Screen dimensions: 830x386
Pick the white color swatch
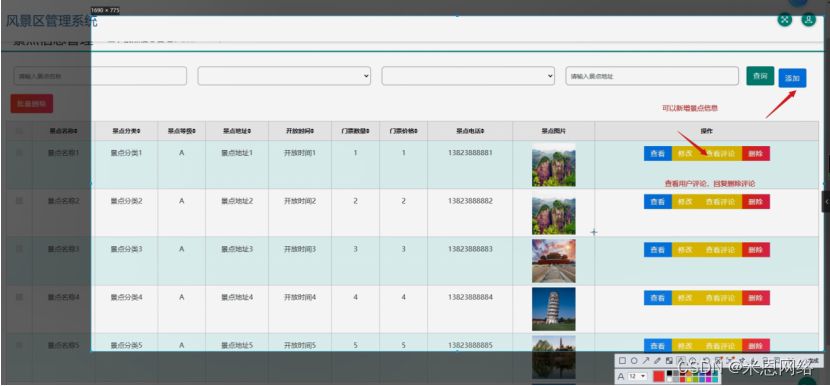tap(669, 380)
